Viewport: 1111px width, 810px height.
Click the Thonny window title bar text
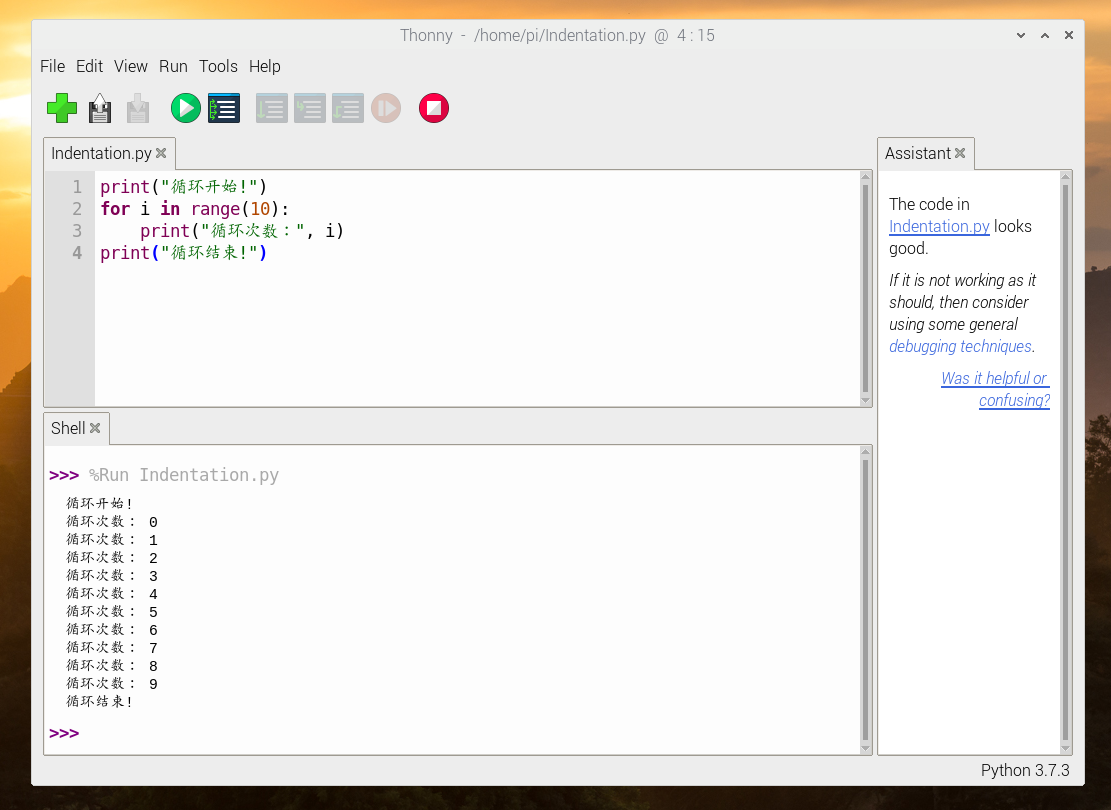[x=558, y=35]
